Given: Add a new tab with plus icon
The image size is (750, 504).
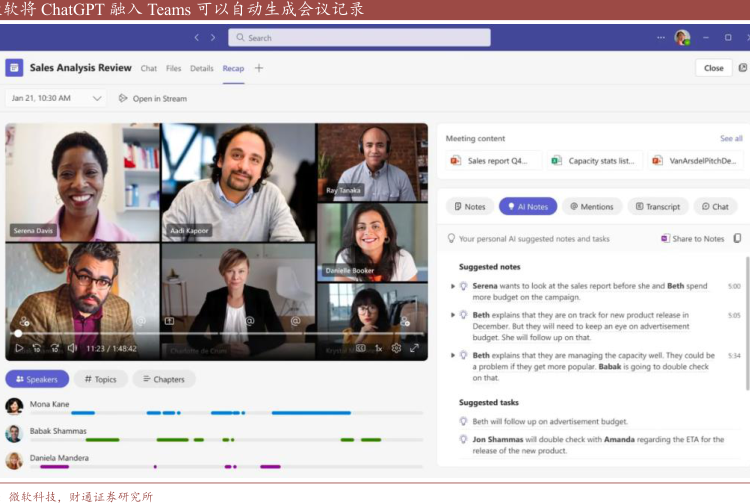Looking at the screenshot, I should tap(259, 68).
